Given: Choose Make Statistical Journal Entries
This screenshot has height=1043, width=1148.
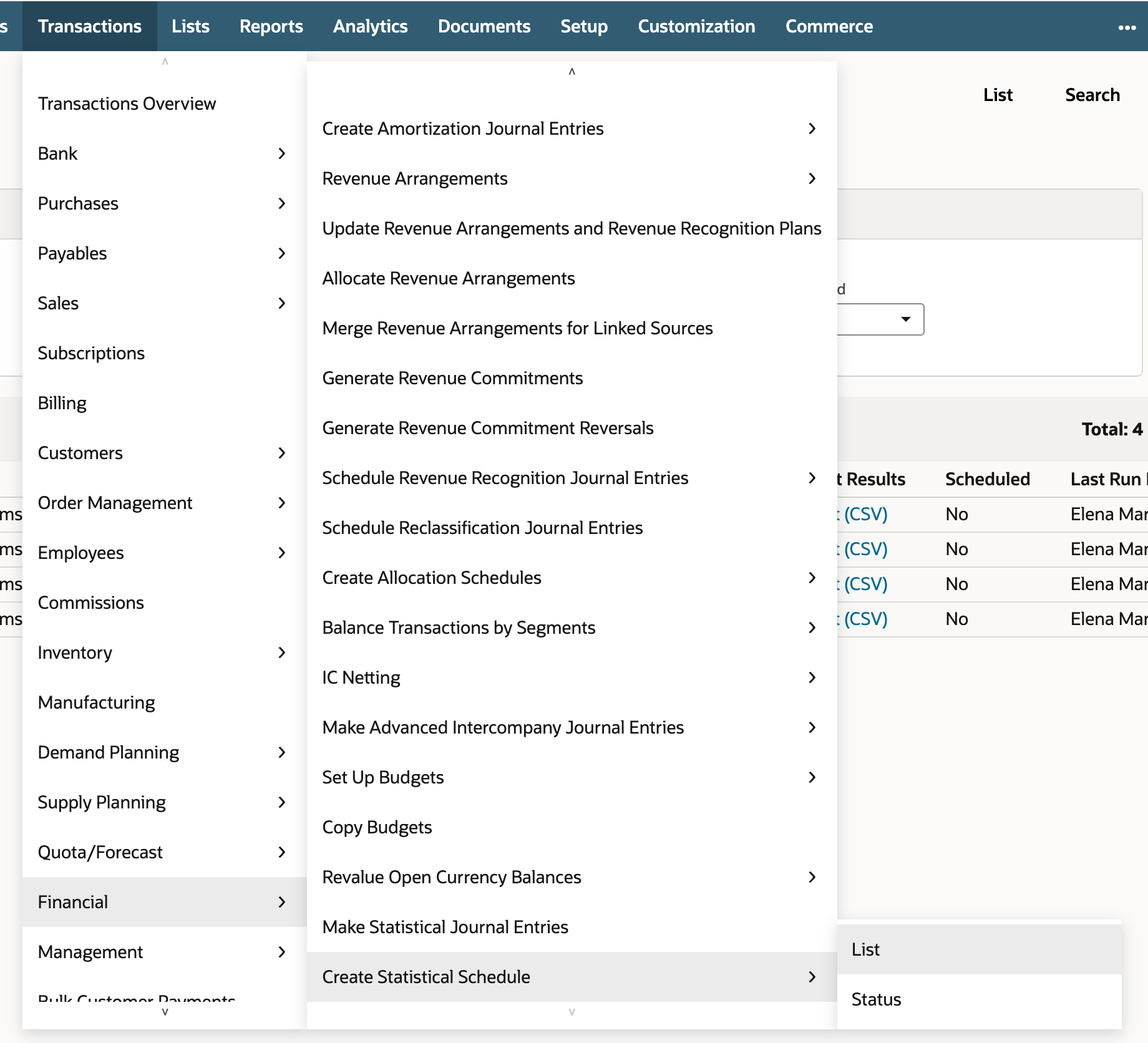Looking at the screenshot, I should pos(572,927).
